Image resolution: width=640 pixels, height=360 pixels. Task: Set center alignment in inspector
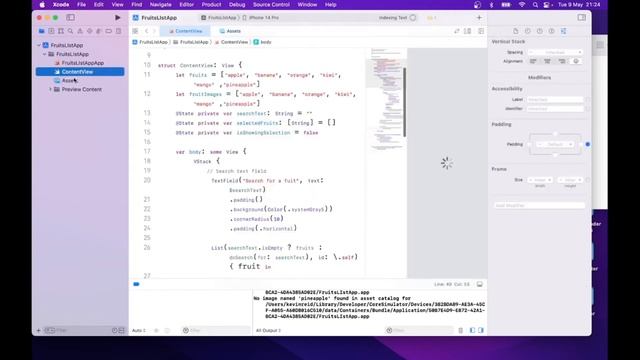[x=547, y=61]
